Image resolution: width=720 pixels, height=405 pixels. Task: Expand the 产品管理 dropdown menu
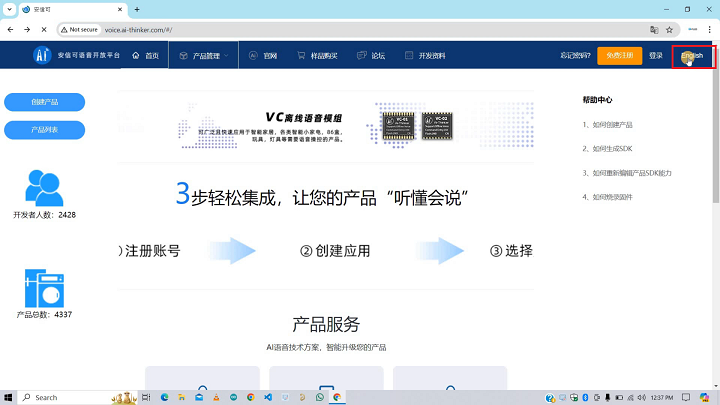coord(203,56)
